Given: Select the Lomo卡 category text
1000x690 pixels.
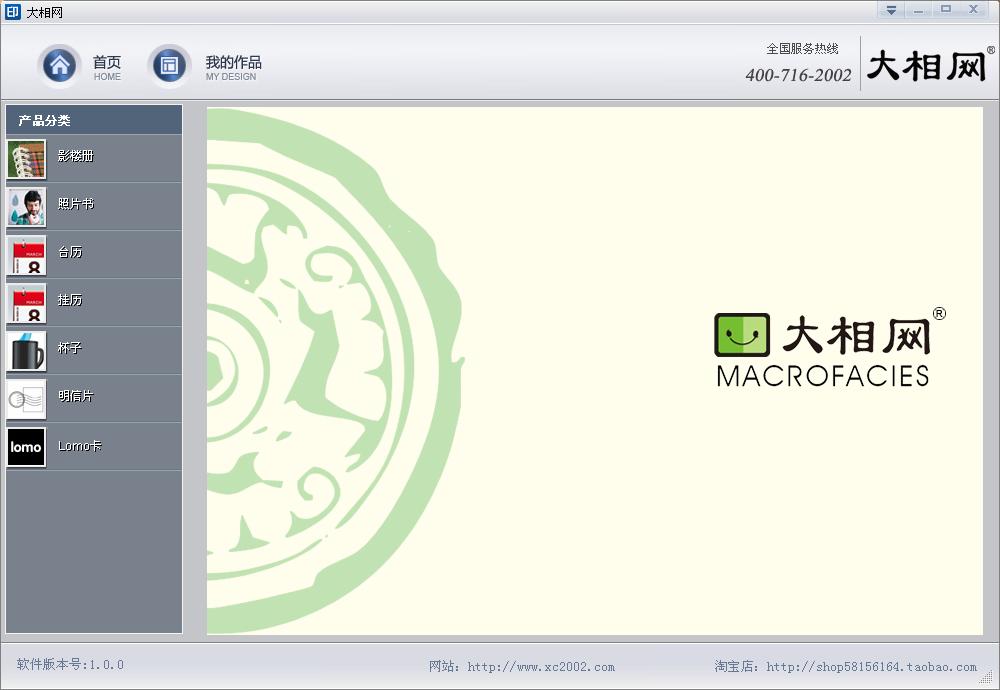Looking at the screenshot, I should pyautogui.click(x=79, y=446).
